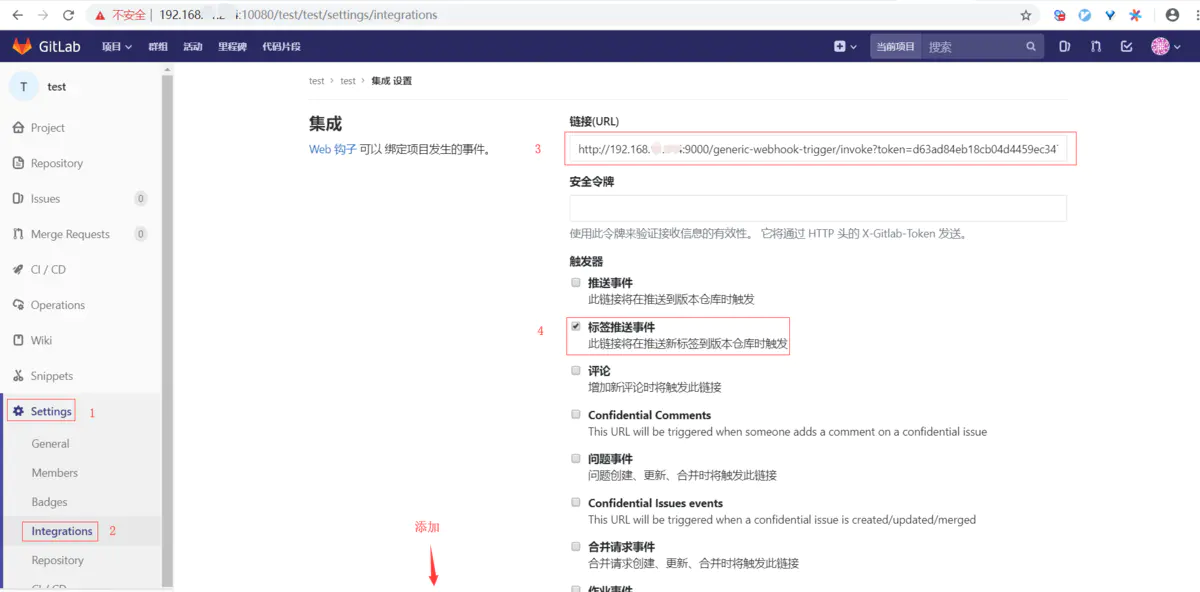Uncheck the 标签推送事件 checkbox

point(575,326)
